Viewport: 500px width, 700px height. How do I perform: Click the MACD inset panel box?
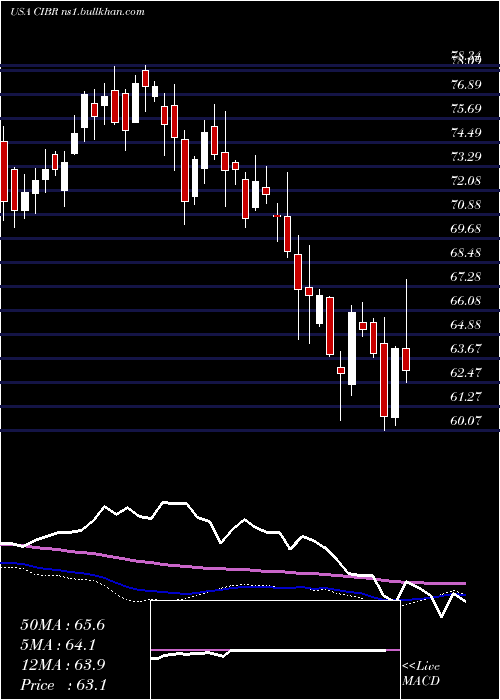click(275, 650)
